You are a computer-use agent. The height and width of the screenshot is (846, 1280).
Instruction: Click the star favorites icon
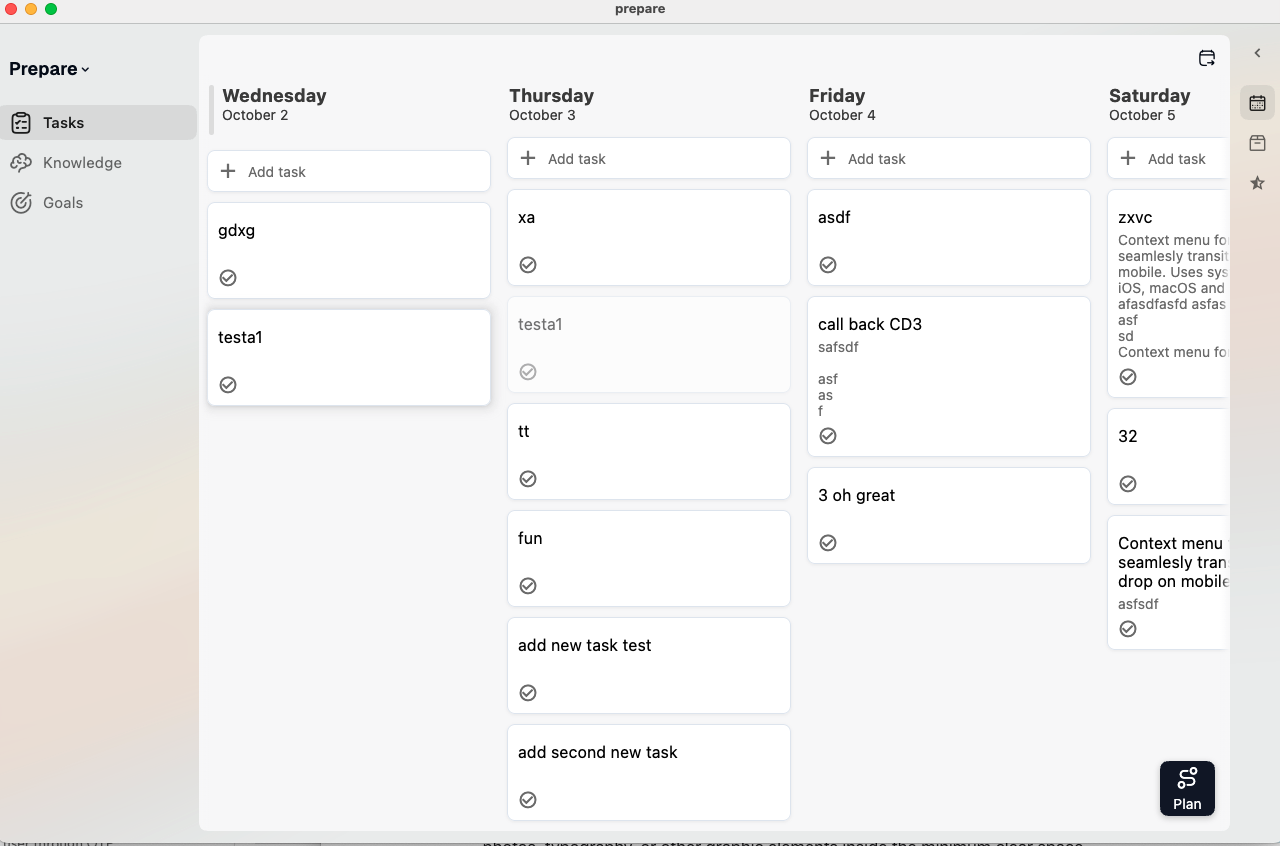pyautogui.click(x=1257, y=183)
